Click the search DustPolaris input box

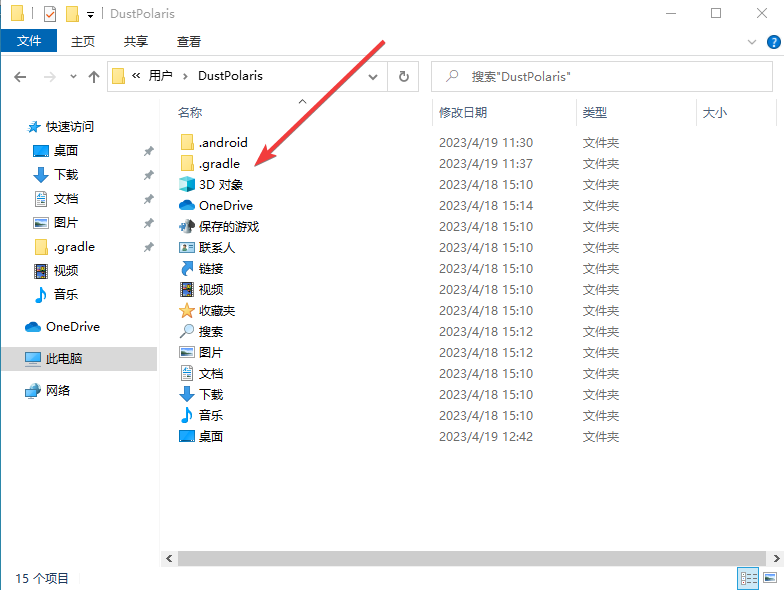[x=602, y=76]
